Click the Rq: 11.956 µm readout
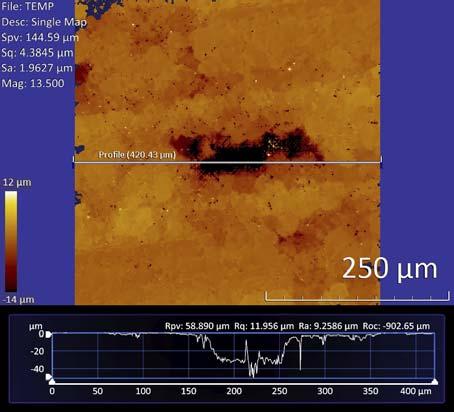The width and height of the screenshot is (454, 412). click(264, 326)
